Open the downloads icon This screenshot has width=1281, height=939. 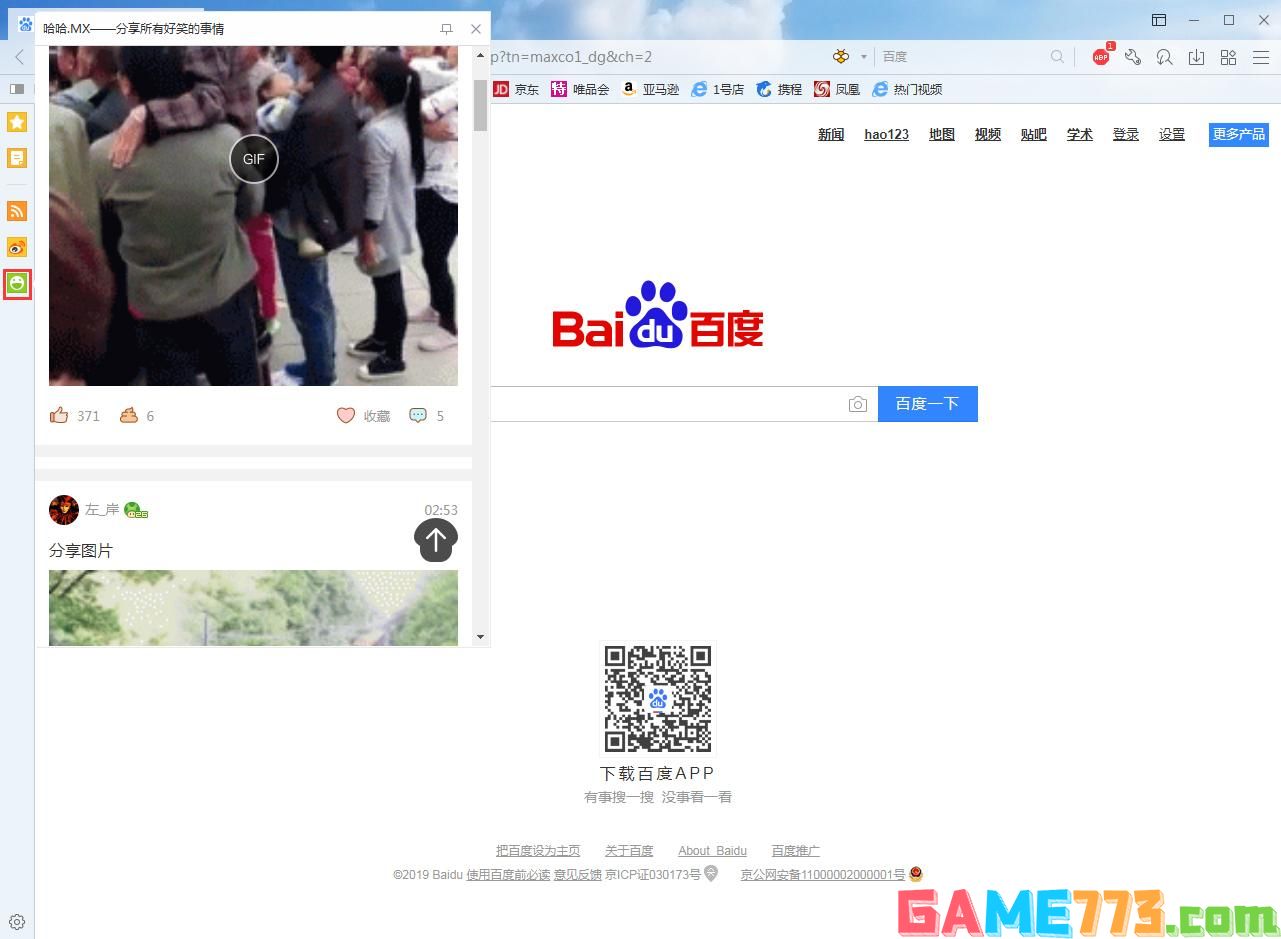pos(1196,57)
